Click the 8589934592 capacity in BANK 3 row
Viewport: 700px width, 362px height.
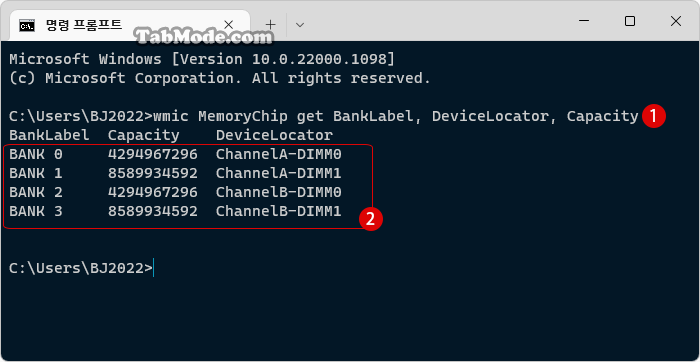tap(153, 211)
